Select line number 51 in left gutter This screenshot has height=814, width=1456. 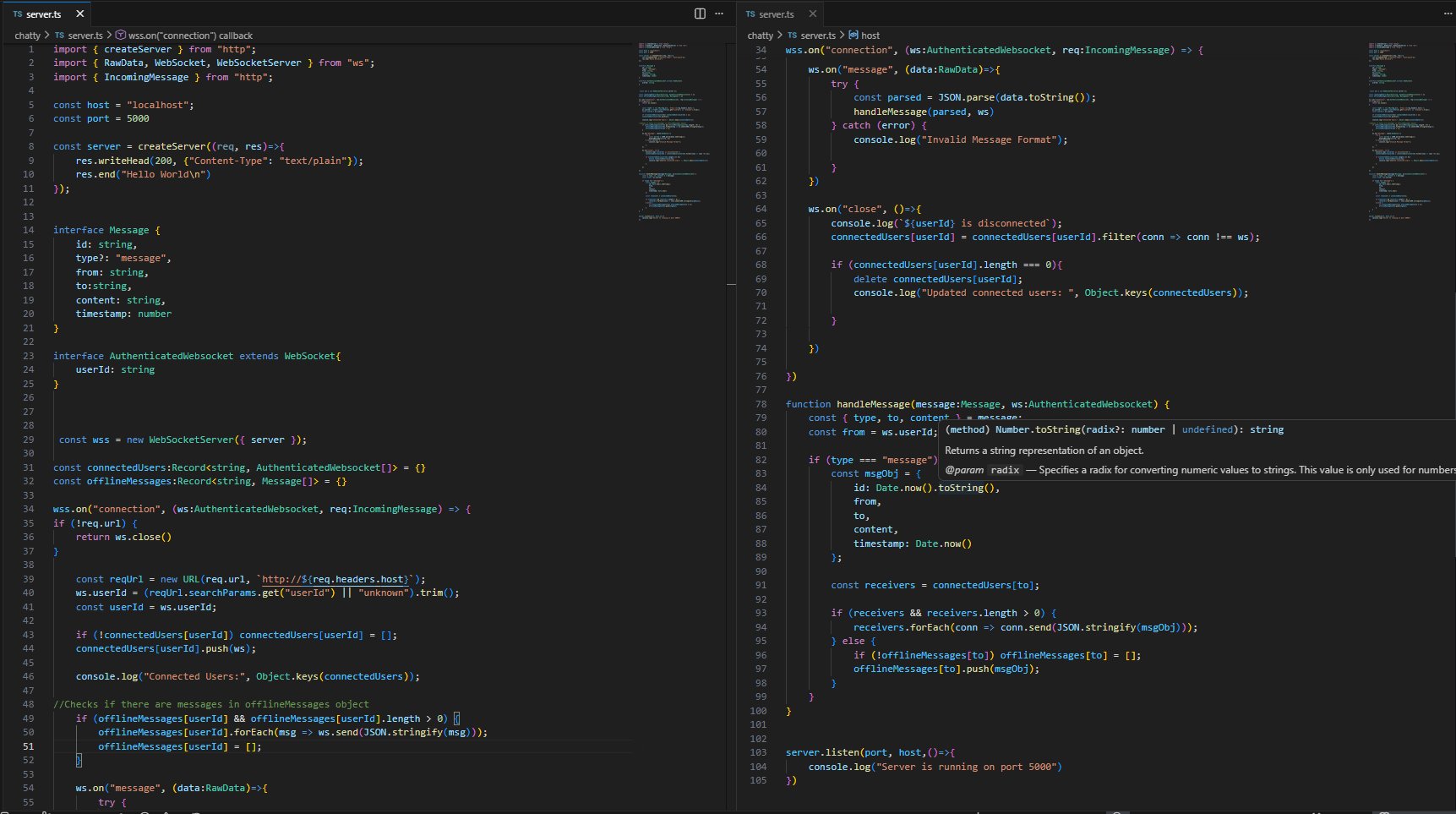29,746
